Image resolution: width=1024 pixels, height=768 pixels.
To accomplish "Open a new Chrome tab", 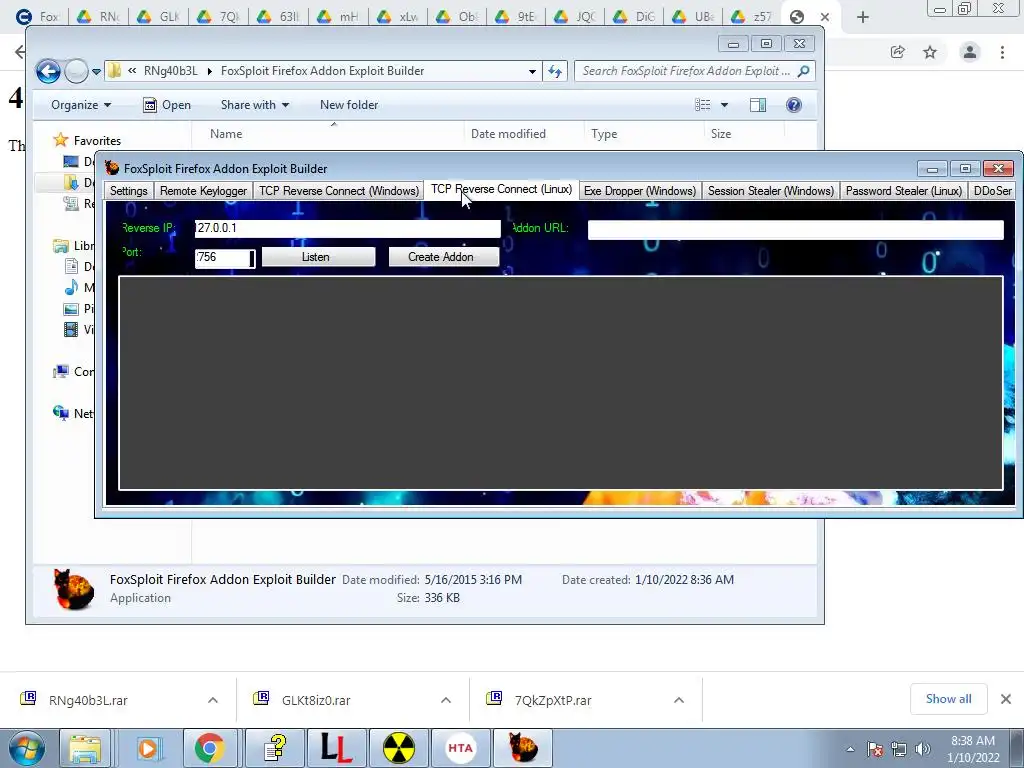I will pyautogui.click(x=863, y=17).
